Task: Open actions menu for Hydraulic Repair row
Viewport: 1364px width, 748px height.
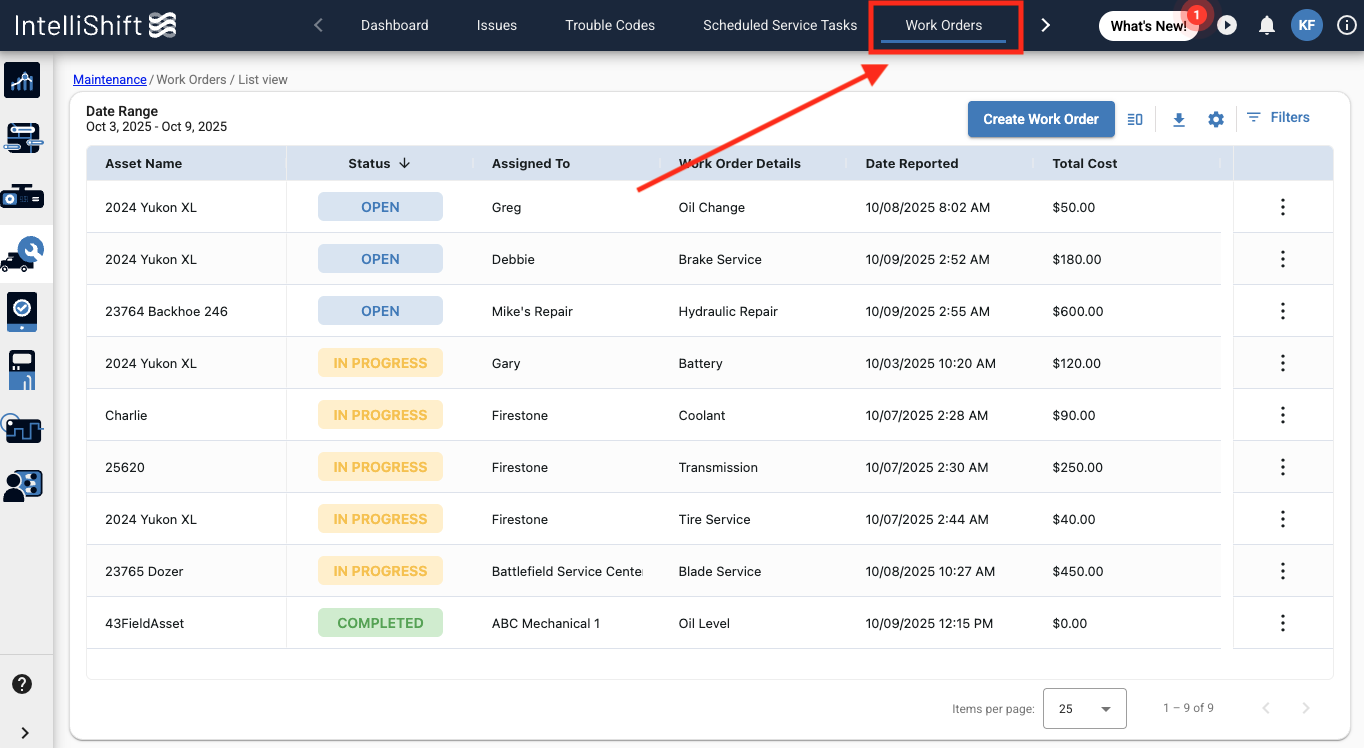Action: pos(1283,311)
